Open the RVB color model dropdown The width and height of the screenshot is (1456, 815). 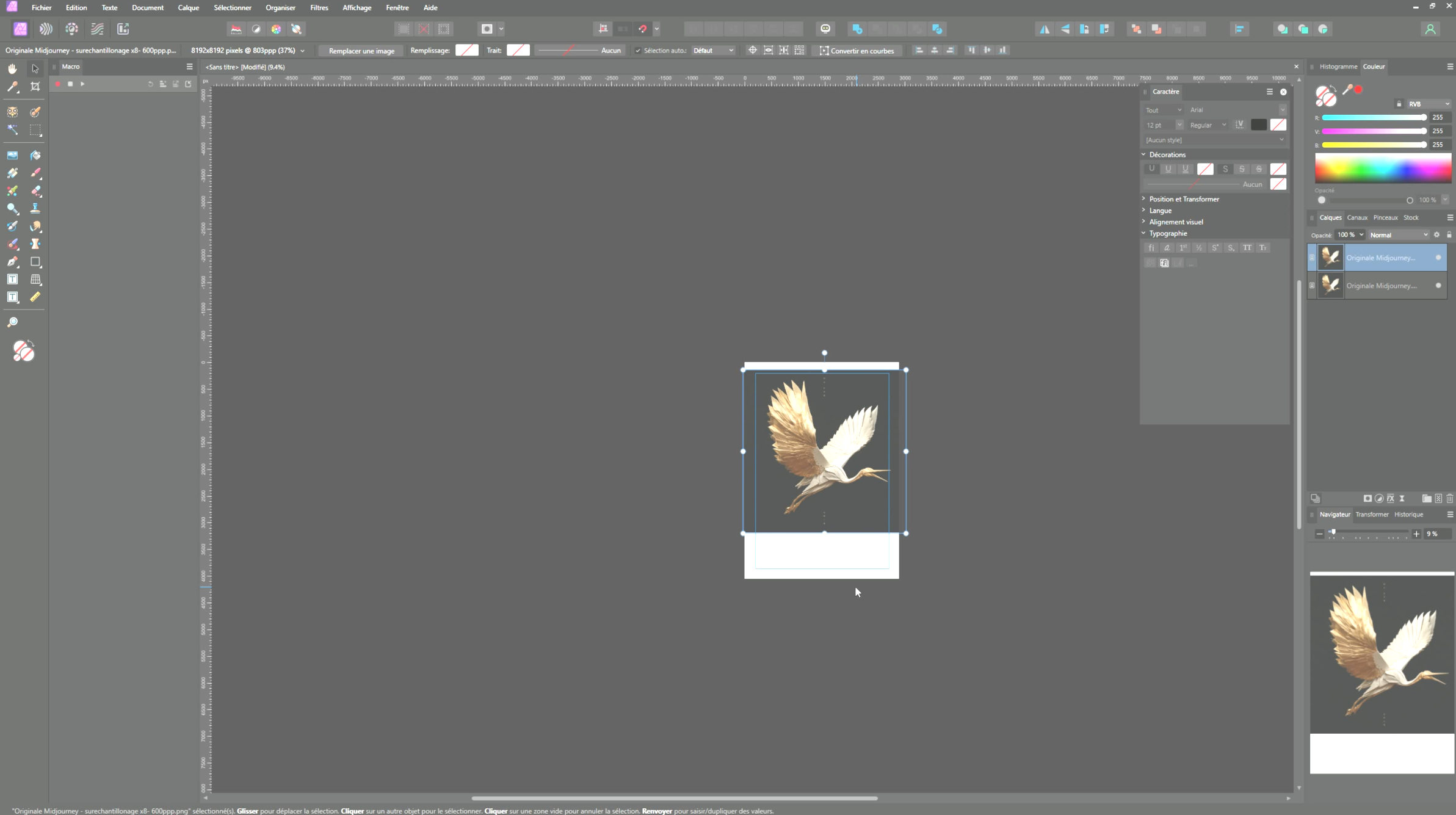pyautogui.click(x=1429, y=104)
